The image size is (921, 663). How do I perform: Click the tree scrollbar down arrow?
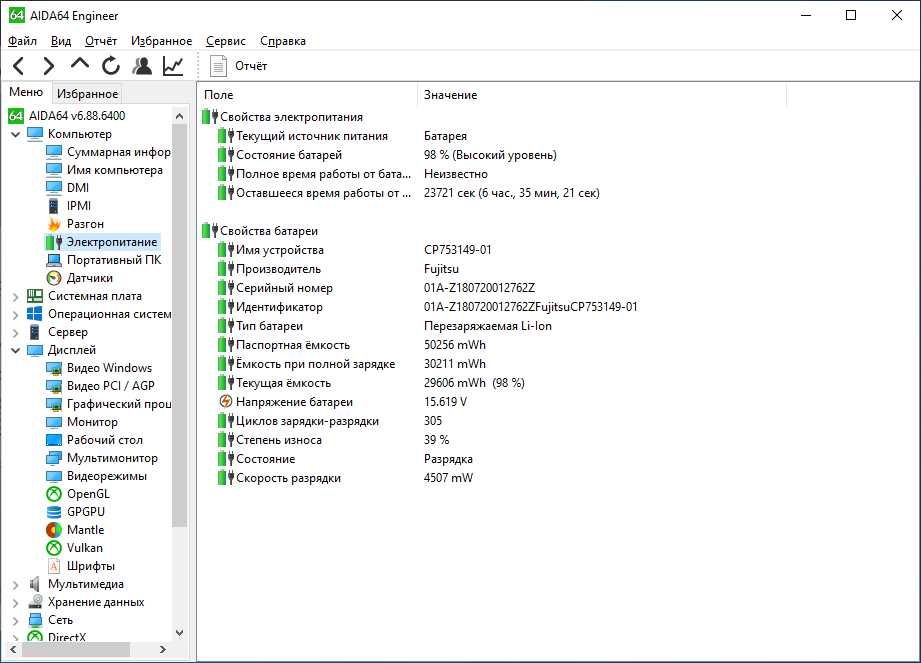point(180,633)
